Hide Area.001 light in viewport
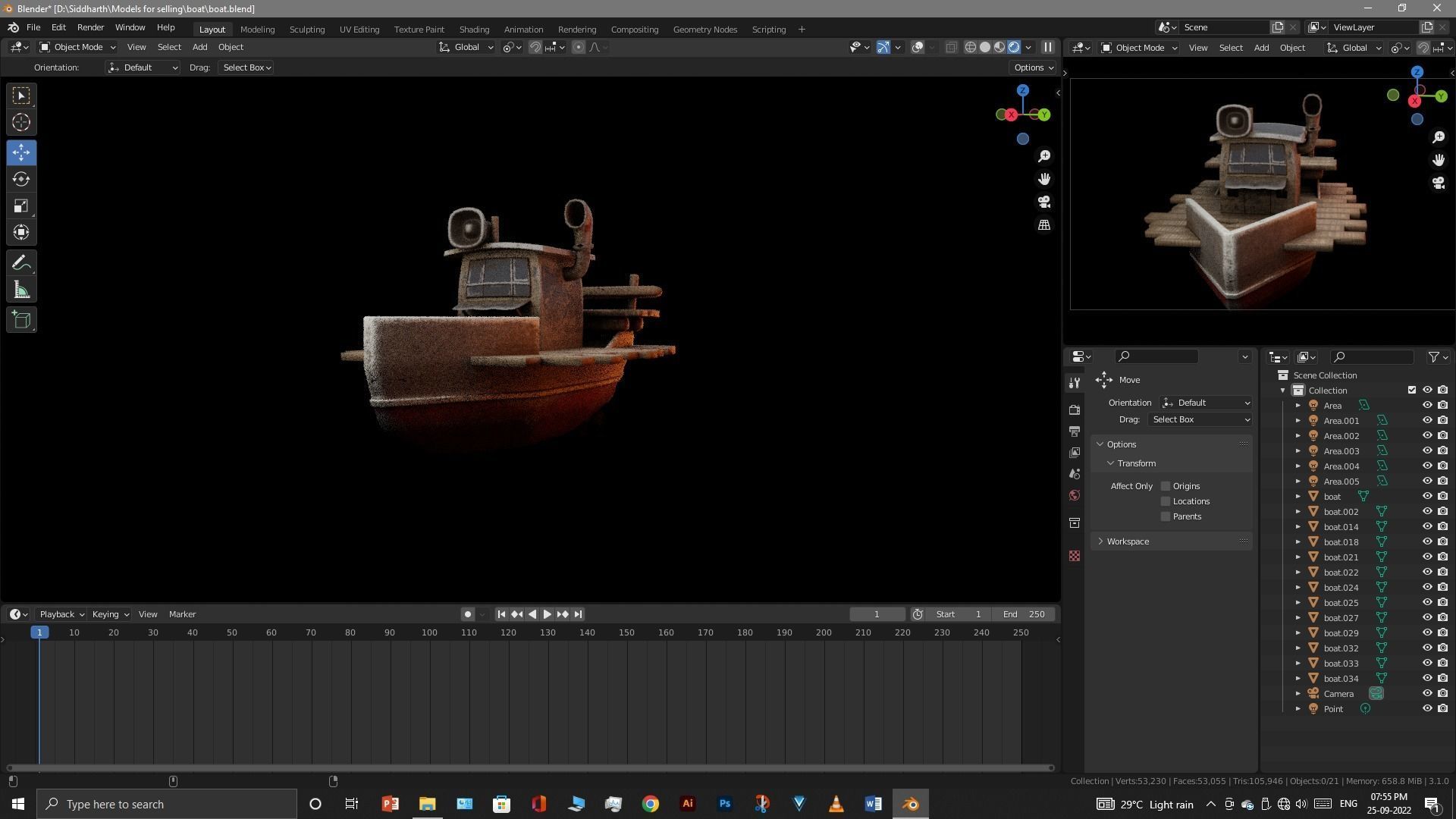The image size is (1456, 819). [x=1427, y=421]
